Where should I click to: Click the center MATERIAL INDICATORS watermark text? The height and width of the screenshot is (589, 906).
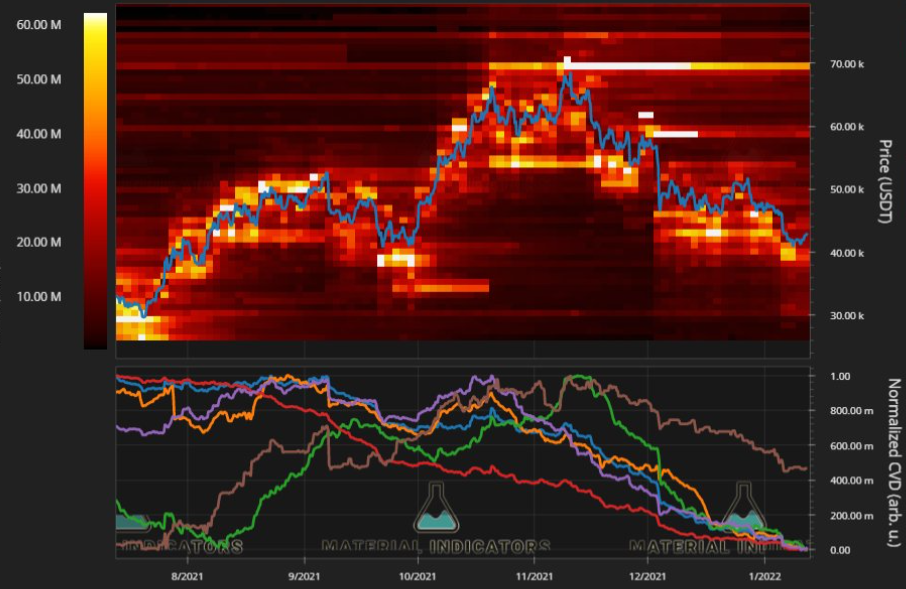436,547
